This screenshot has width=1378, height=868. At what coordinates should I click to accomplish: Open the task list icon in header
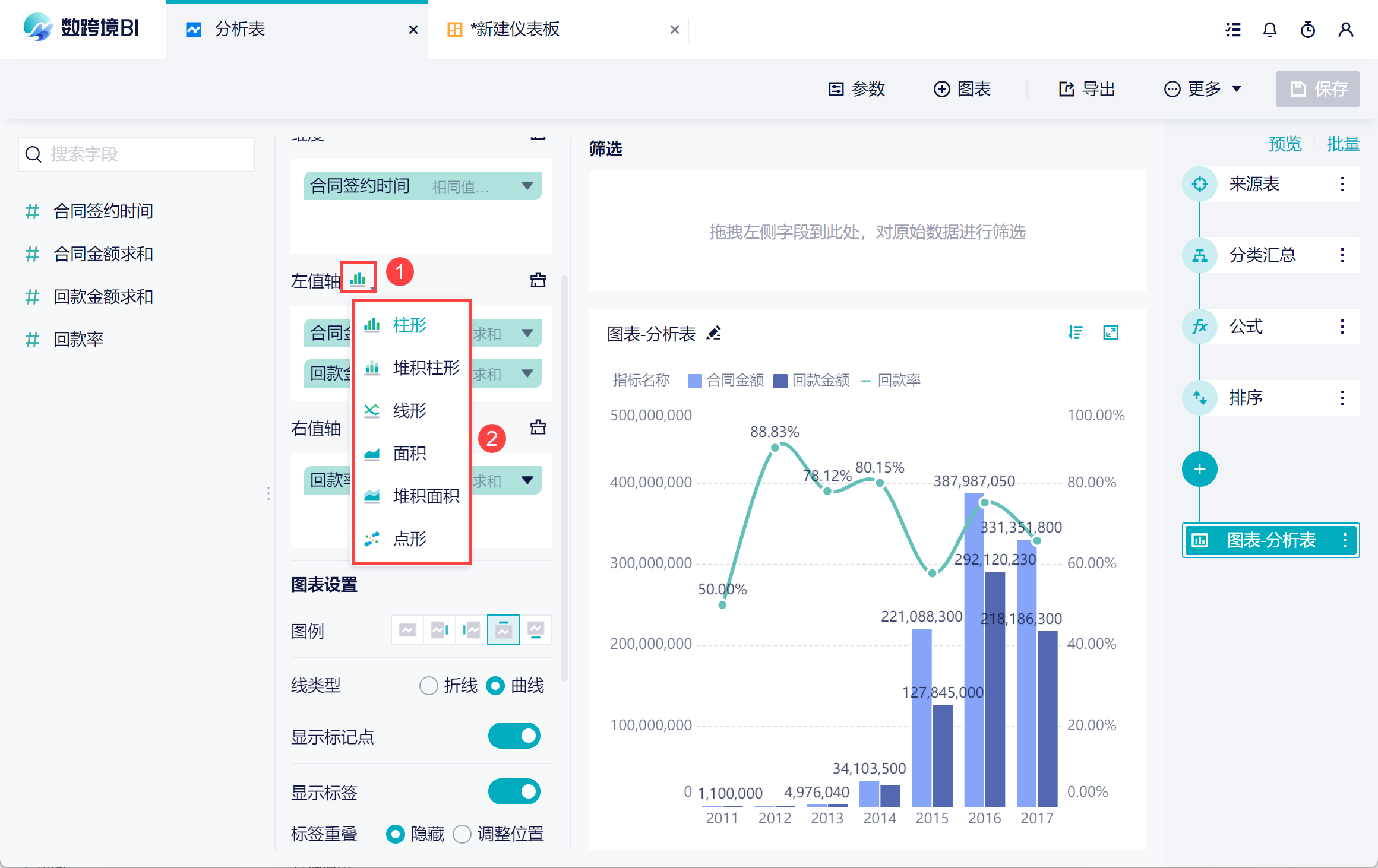coord(1233,30)
